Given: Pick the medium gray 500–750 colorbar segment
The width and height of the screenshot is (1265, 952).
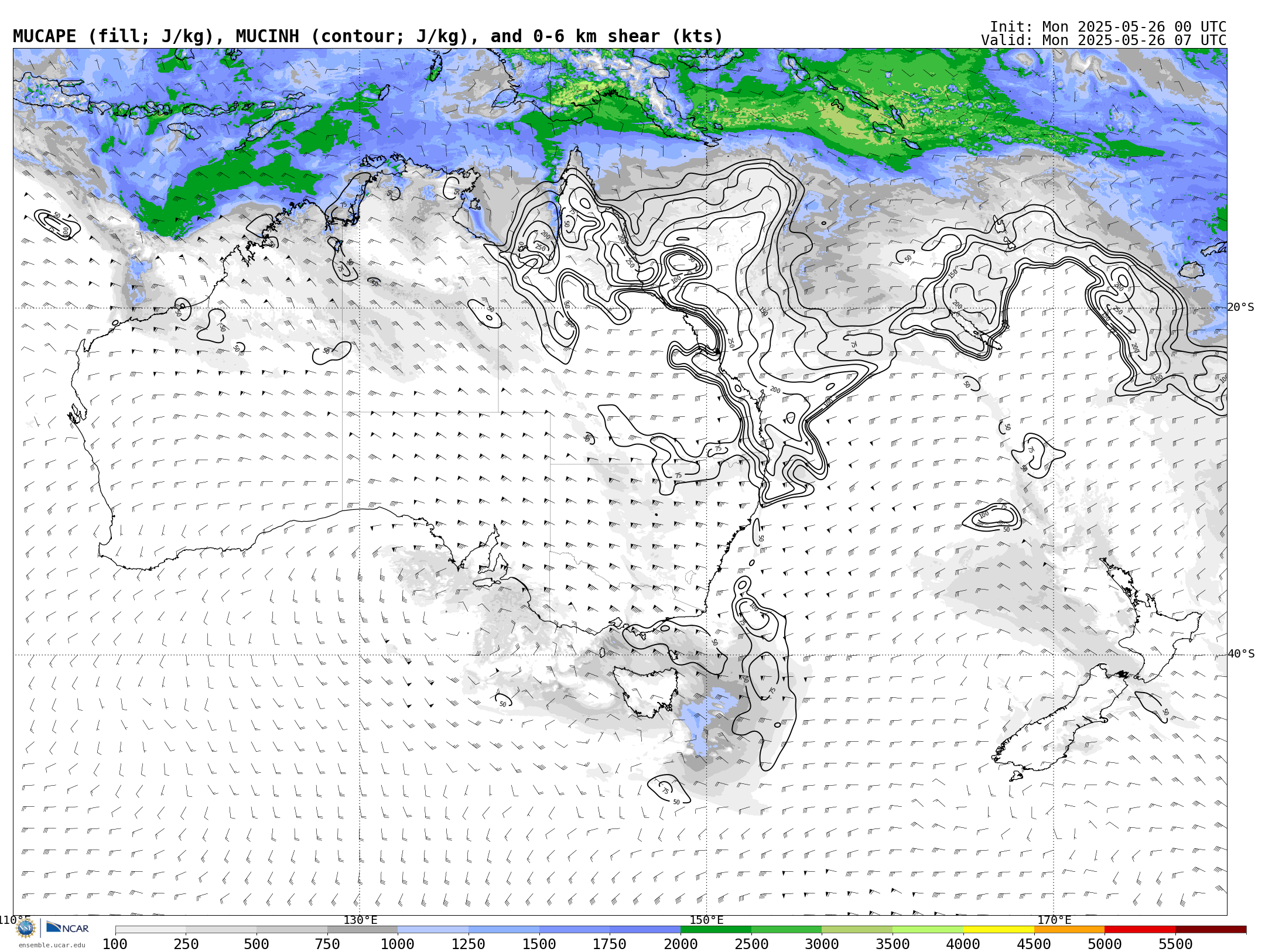Looking at the screenshot, I should (292, 930).
